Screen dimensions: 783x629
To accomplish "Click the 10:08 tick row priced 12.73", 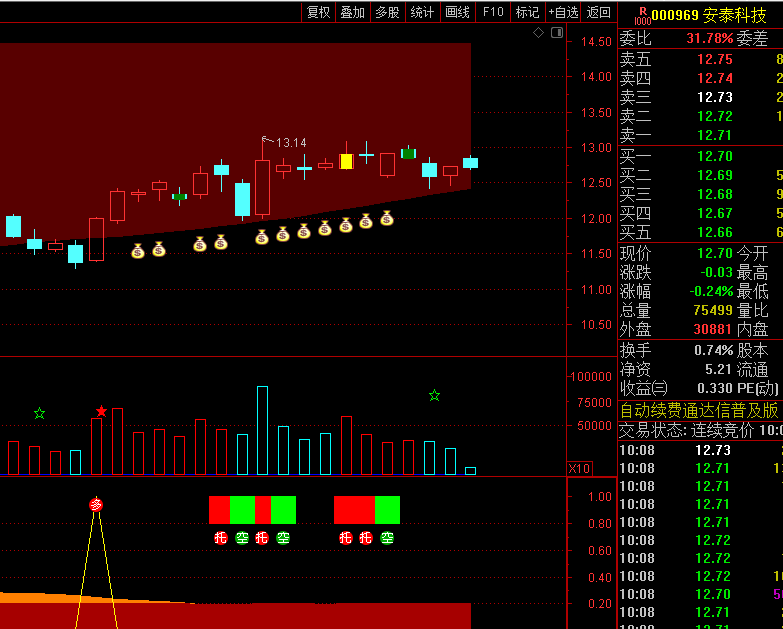I will coord(701,450).
